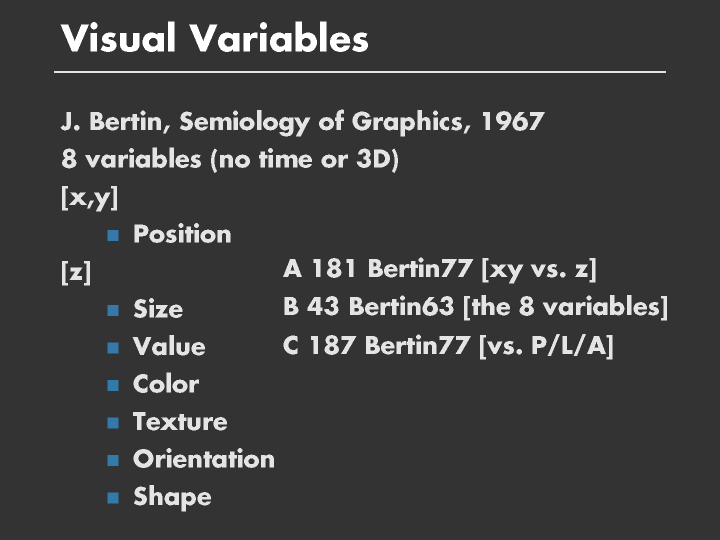Click the bullet marker before Color
The width and height of the screenshot is (720, 540).
[x=113, y=385]
